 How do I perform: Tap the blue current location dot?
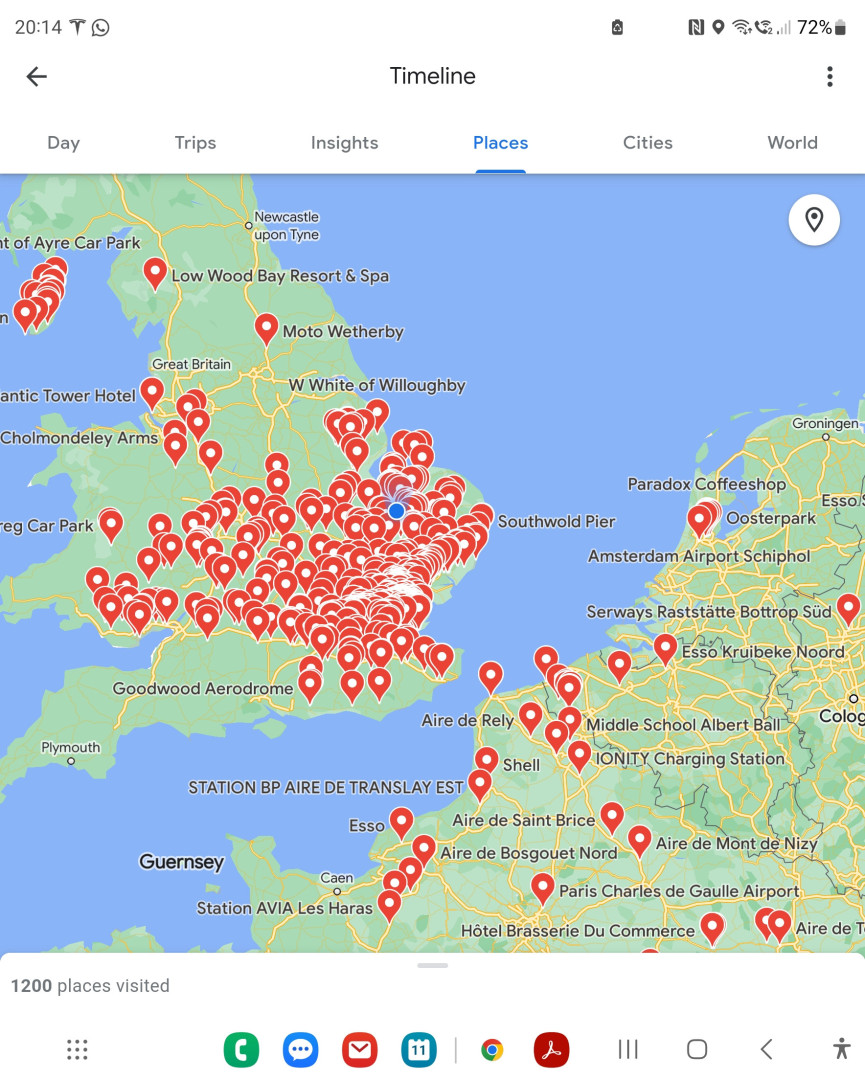[x=396, y=511]
